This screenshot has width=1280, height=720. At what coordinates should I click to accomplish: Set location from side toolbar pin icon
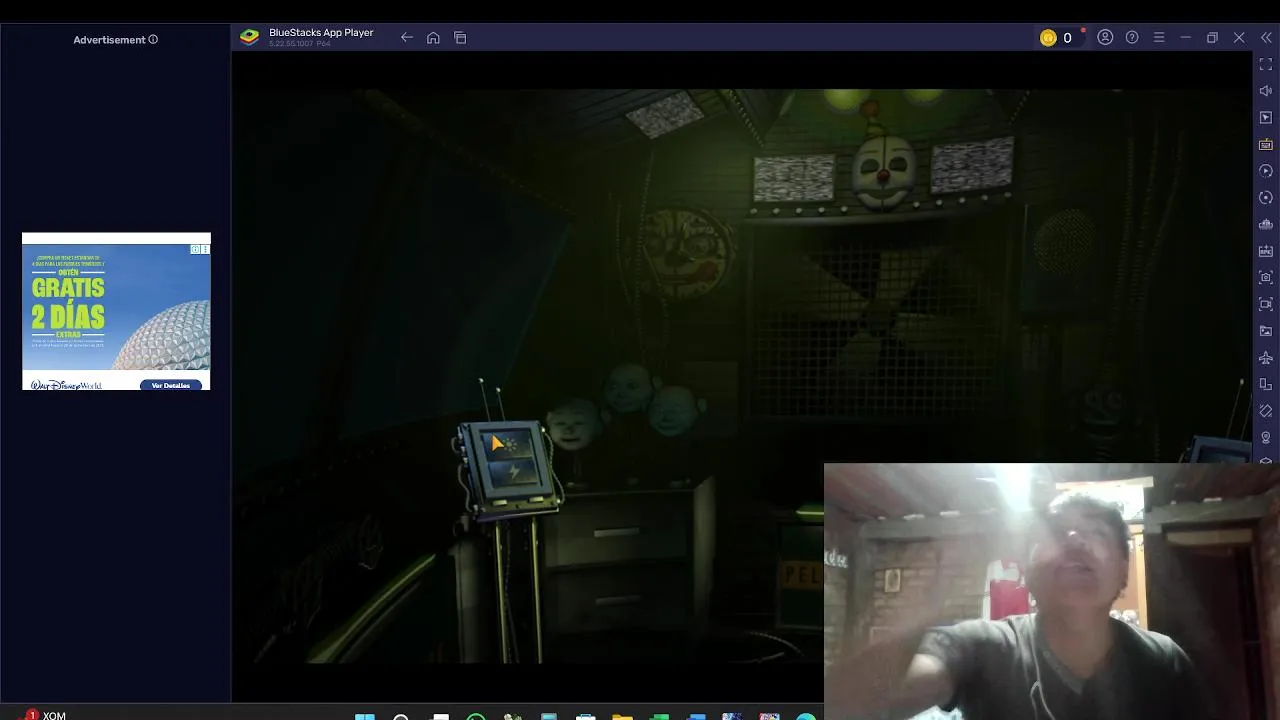click(x=1266, y=438)
